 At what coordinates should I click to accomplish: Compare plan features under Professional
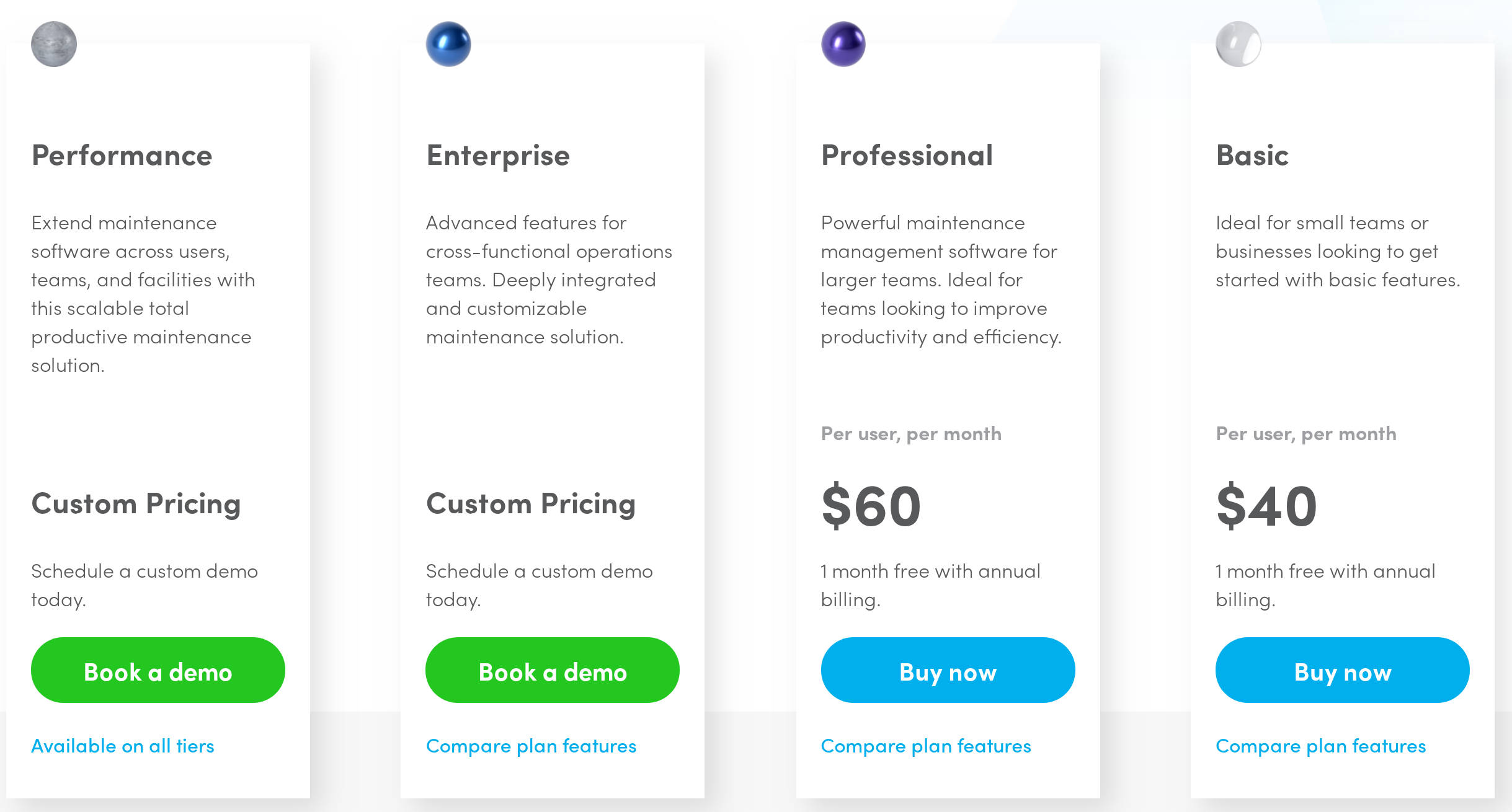tap(926, 746)
